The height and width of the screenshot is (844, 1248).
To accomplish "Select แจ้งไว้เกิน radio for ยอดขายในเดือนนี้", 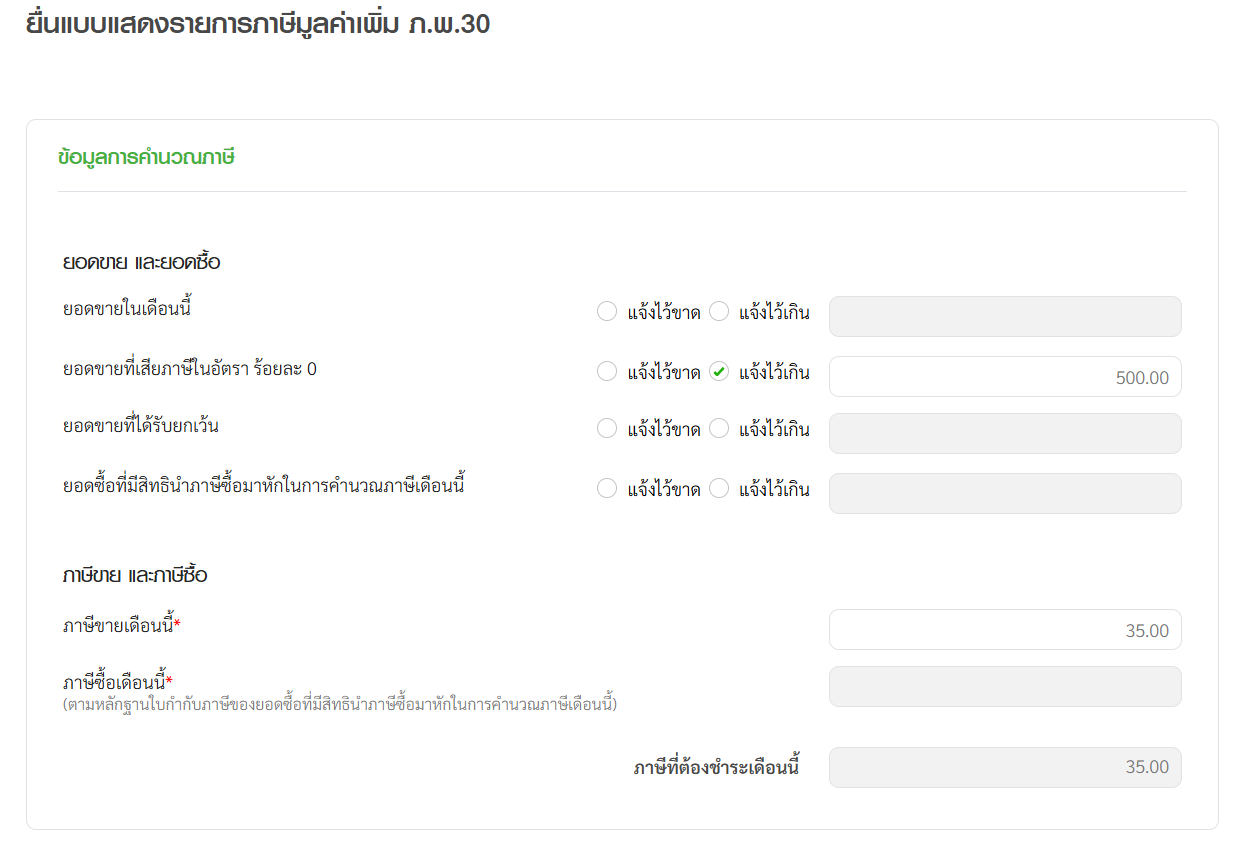I will [x=719, y=312].
